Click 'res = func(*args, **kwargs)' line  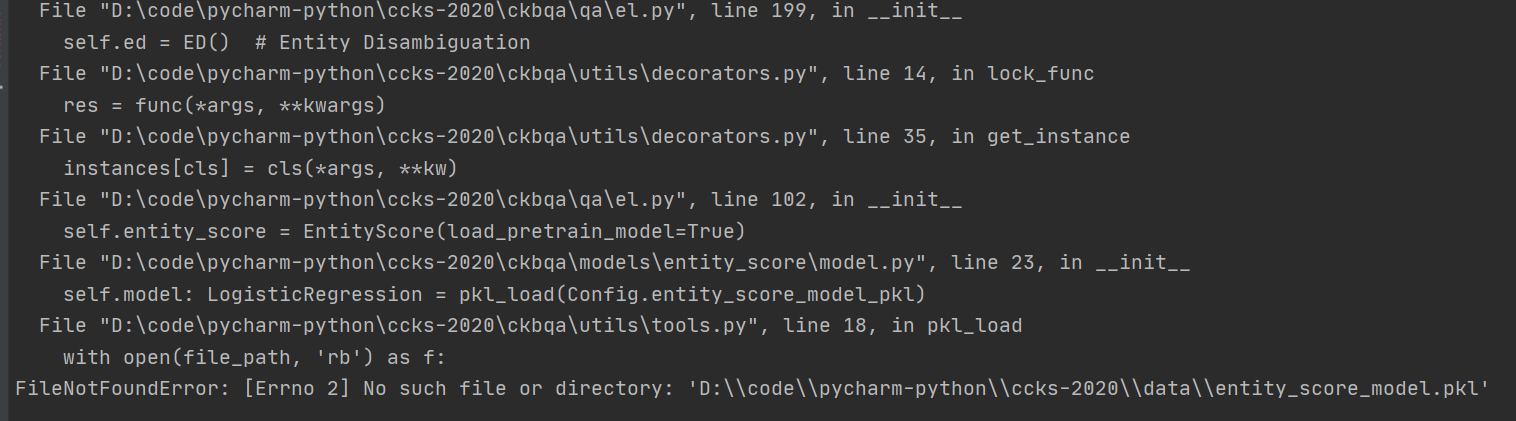pyautogui.click(x=224, y=106)
